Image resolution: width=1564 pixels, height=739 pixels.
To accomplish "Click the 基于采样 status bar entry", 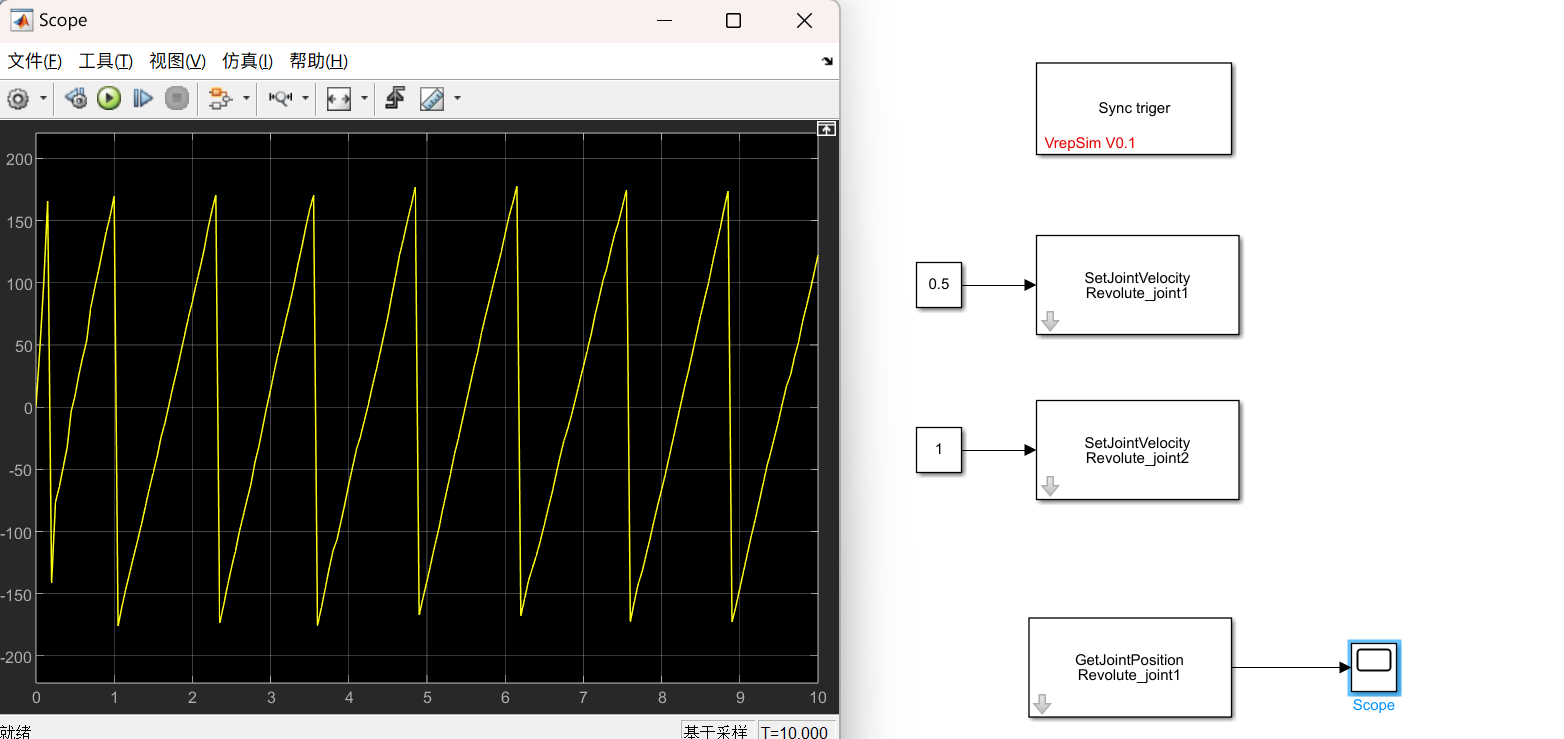I will click(x=715, y=732).
